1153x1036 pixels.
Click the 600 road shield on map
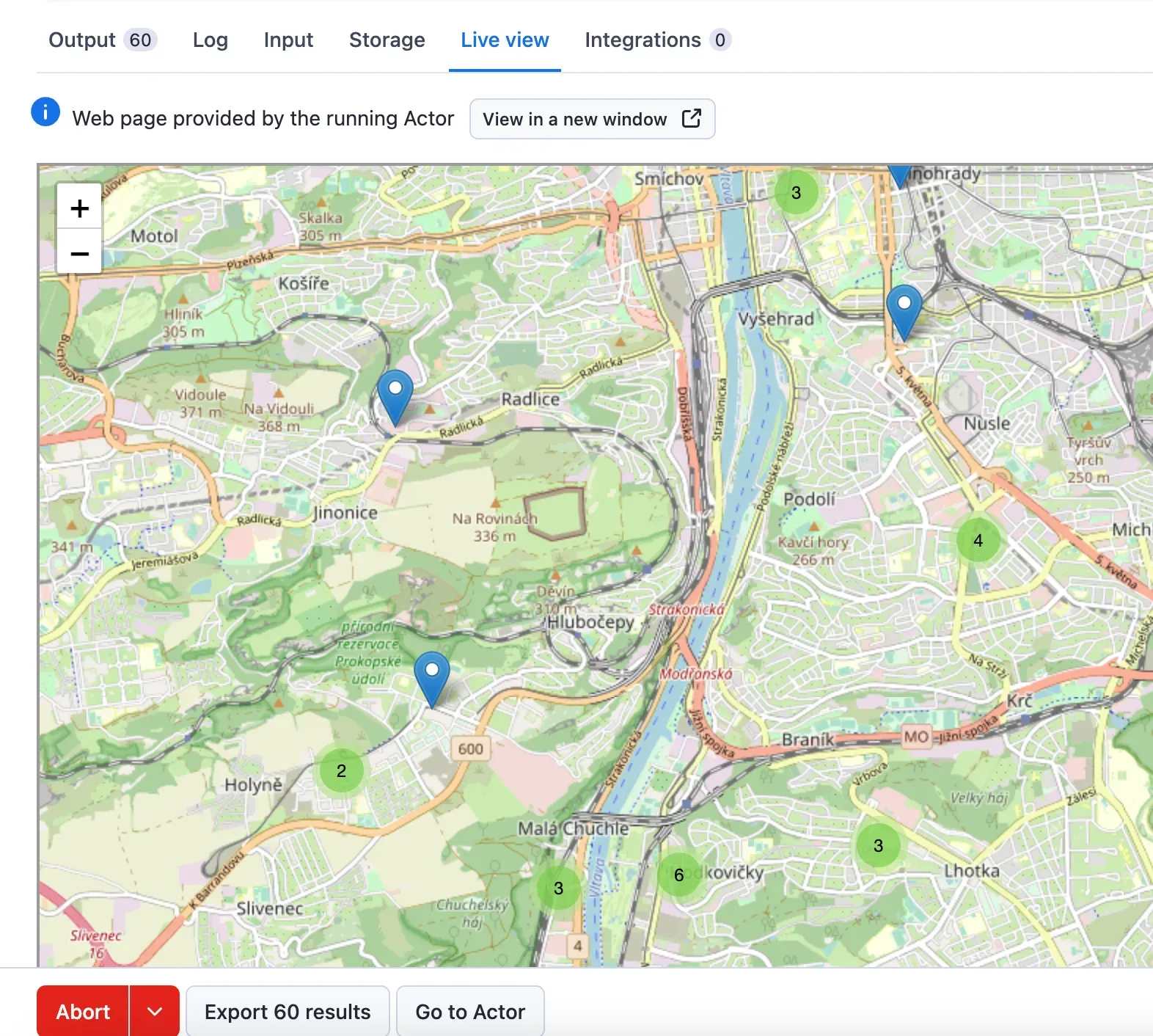(x=470, y=749)
